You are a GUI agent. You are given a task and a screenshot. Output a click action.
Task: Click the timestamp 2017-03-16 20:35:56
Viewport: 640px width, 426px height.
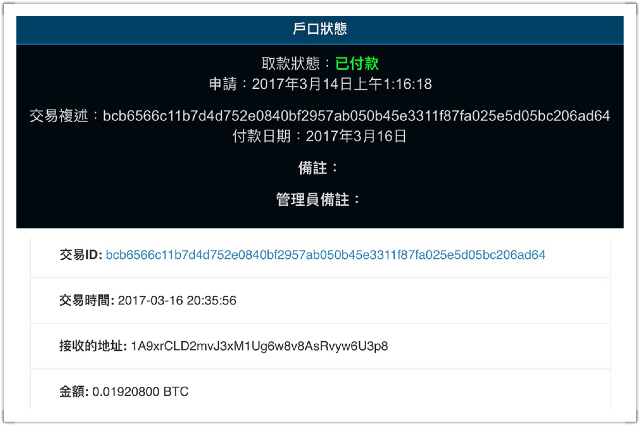177,301
